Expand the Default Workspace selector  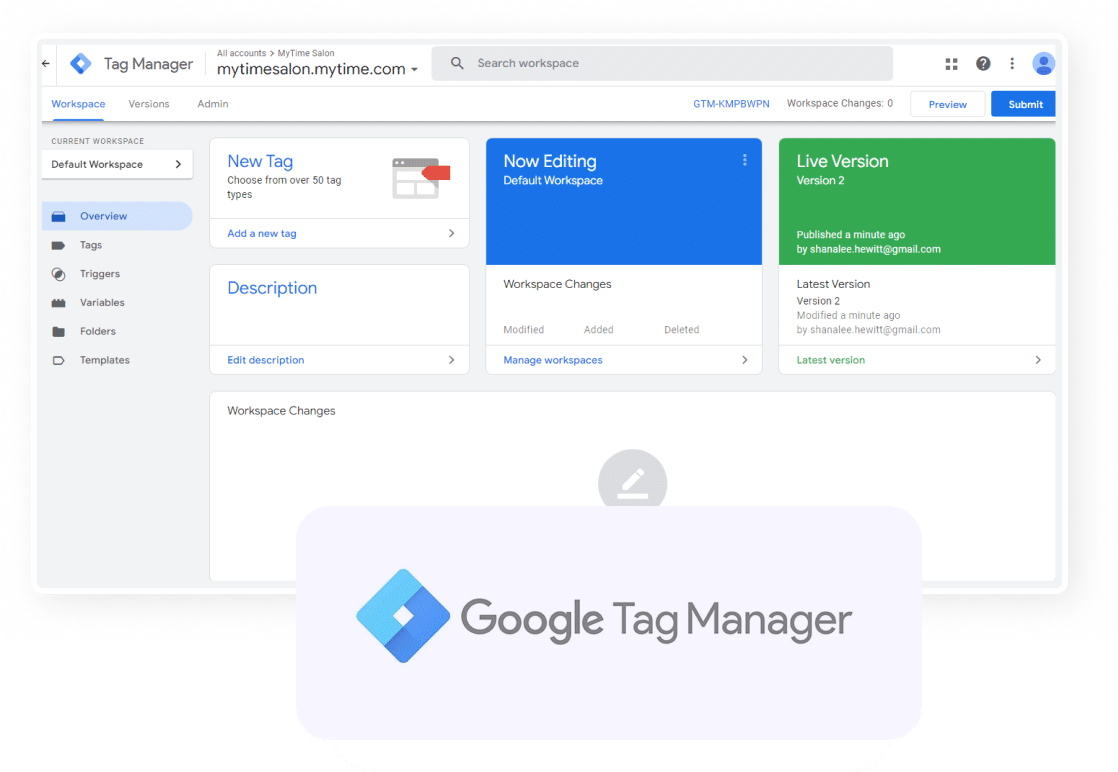pos(117,164)
